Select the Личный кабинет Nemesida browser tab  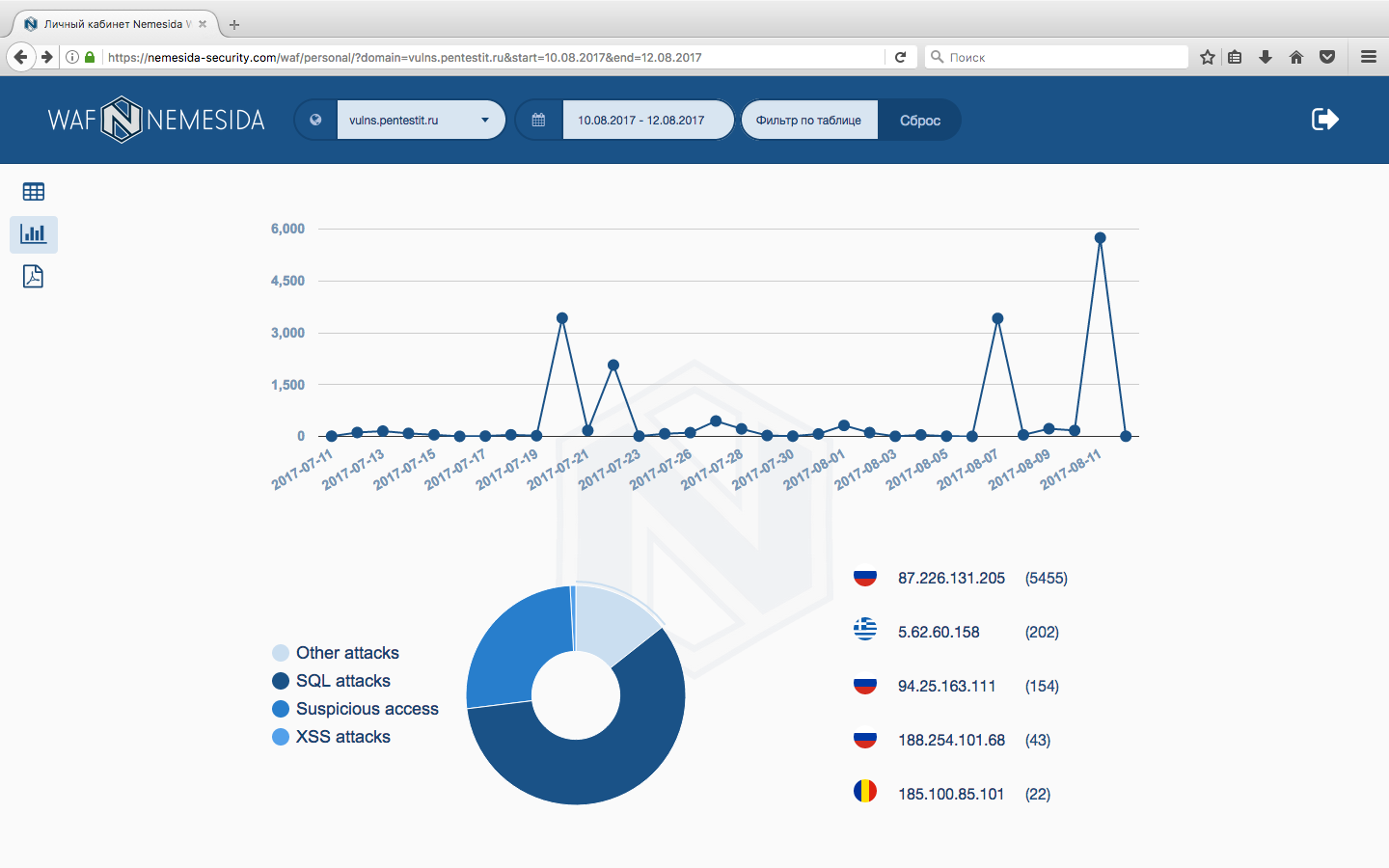pyautogui.click(x=116, y=24)
